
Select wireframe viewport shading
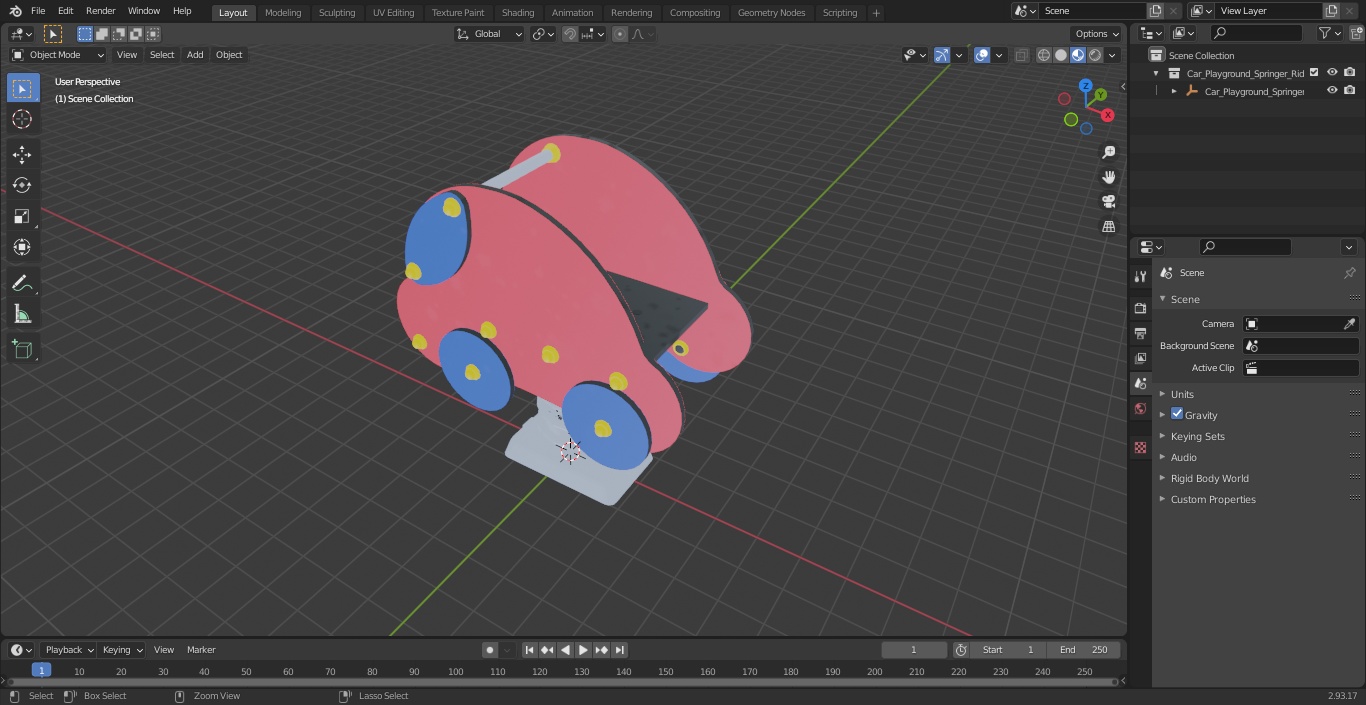(1044, 55)
